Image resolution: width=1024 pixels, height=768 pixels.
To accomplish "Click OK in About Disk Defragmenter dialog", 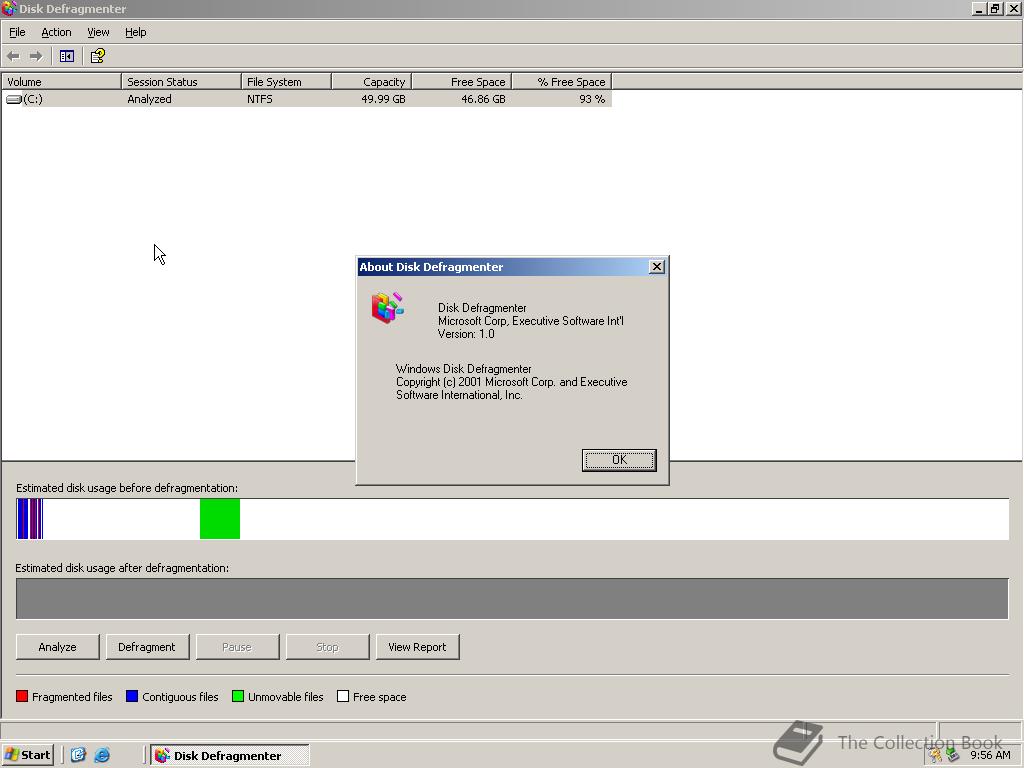I will (619, 460).
